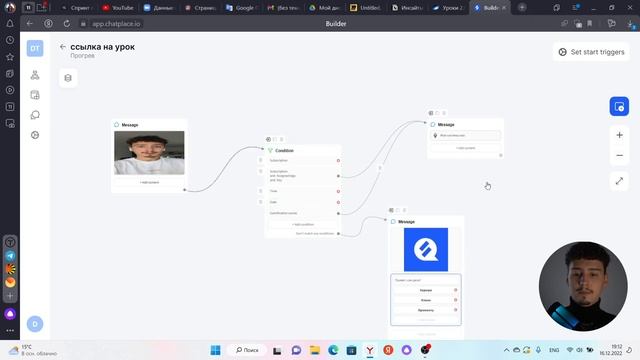Open the DT workspace avatar in sidebar
The image size is (640, 360).
[x=35, y=48]
